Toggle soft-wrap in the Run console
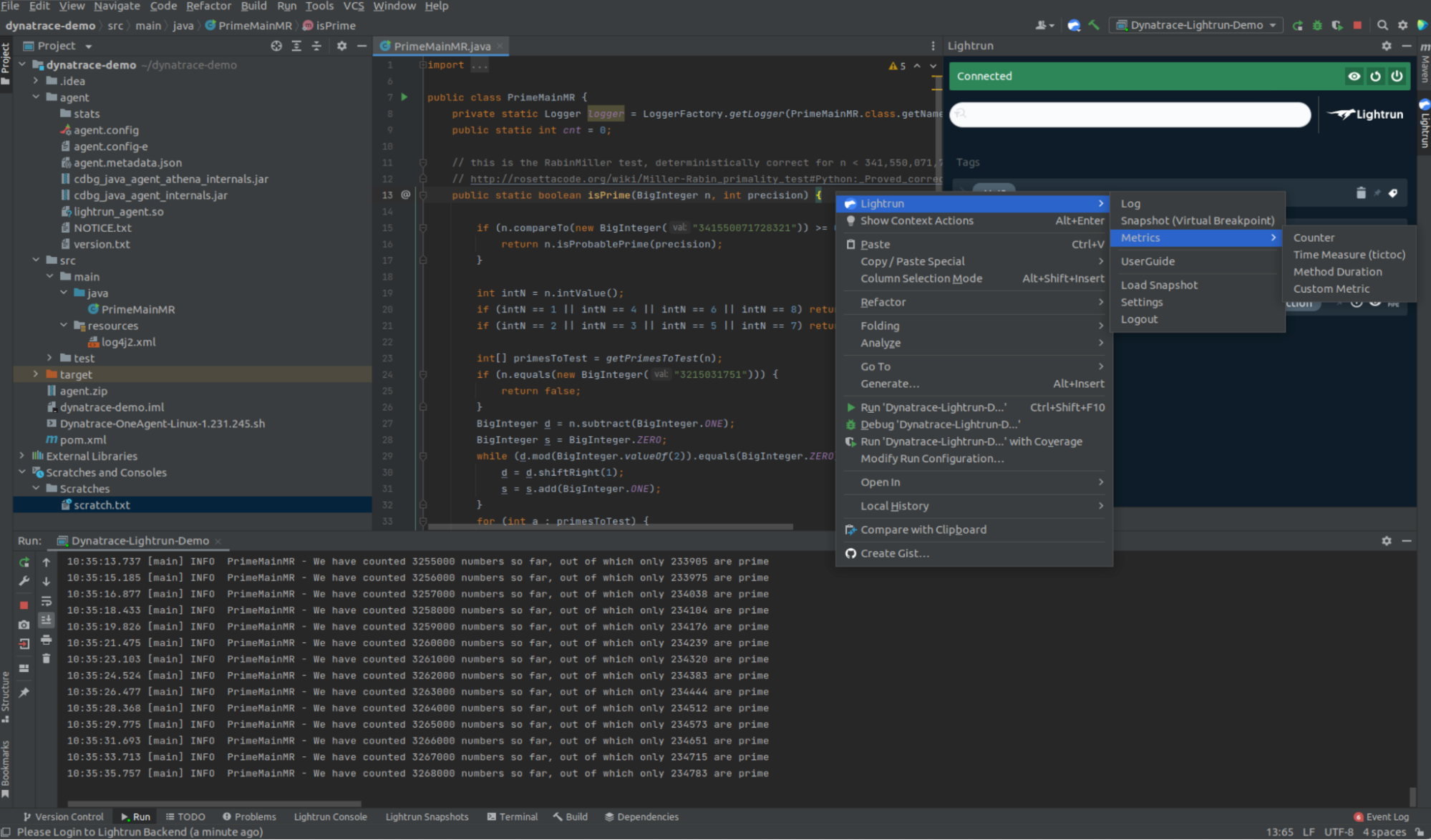The height and width of the screenshot is (840, 1431). (x=46, y=601)
